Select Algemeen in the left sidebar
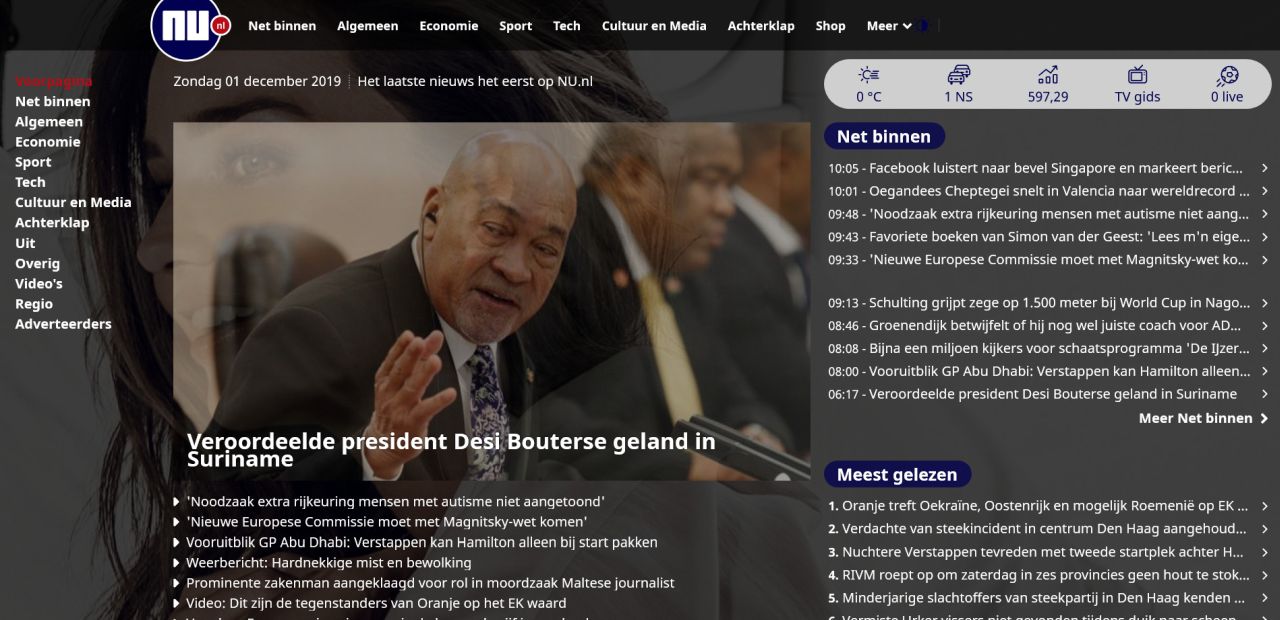The width and height of the screenshot is (1280, 620). point(49,122)
